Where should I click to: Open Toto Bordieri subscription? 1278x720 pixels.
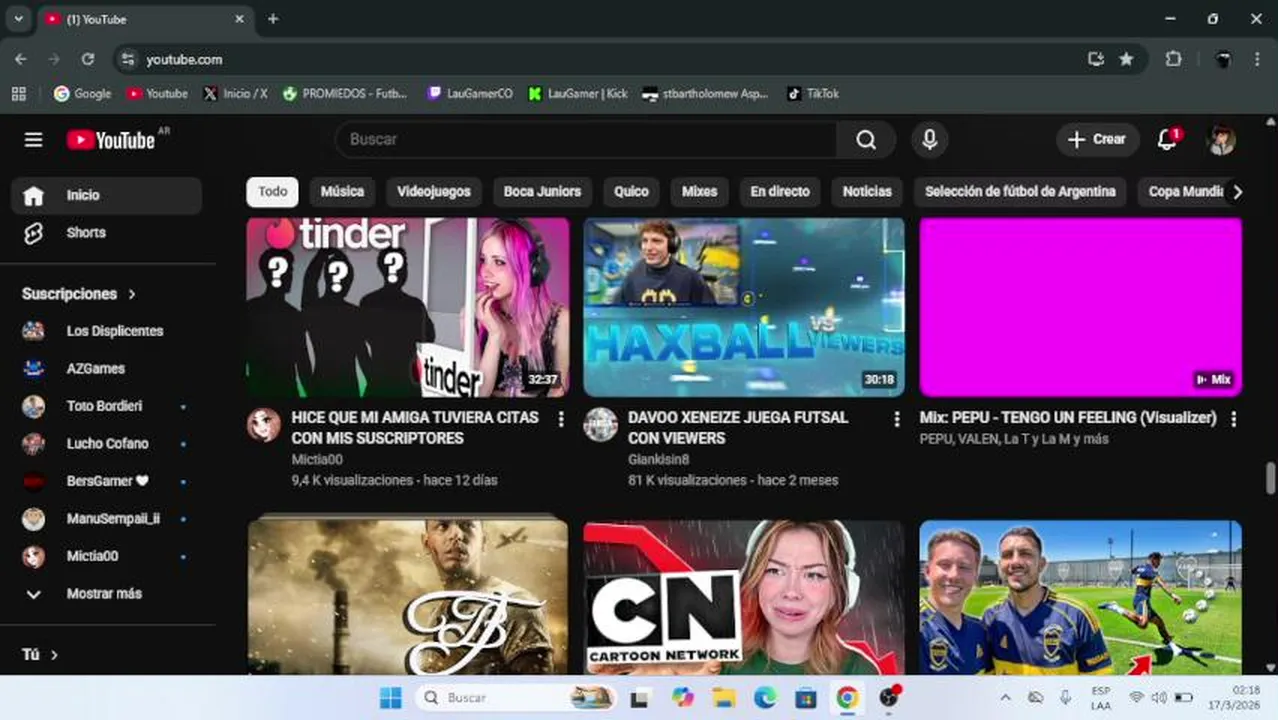tap(106, 406)
